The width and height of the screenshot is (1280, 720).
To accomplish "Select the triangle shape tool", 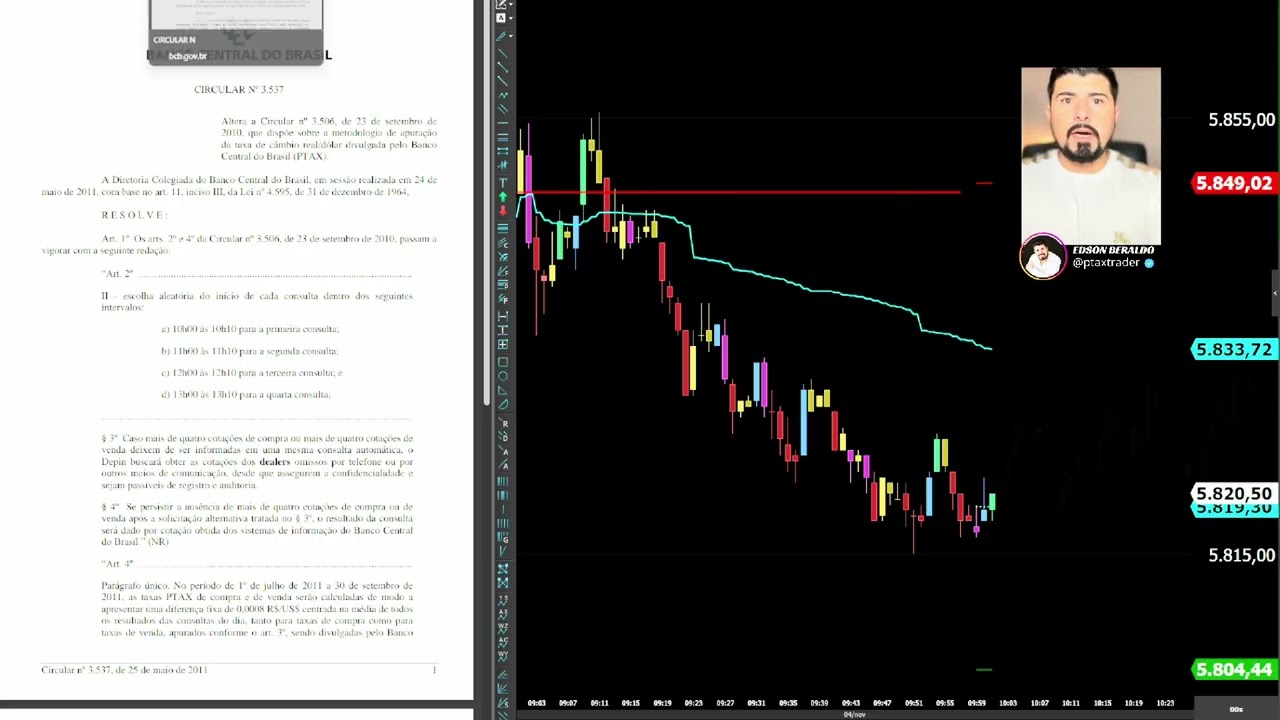I will 503,390.
